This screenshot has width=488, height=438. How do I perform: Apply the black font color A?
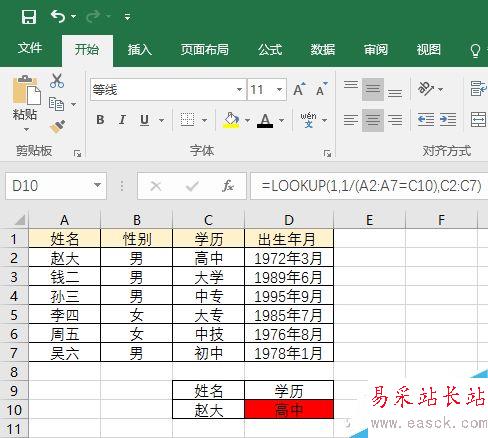265,120
